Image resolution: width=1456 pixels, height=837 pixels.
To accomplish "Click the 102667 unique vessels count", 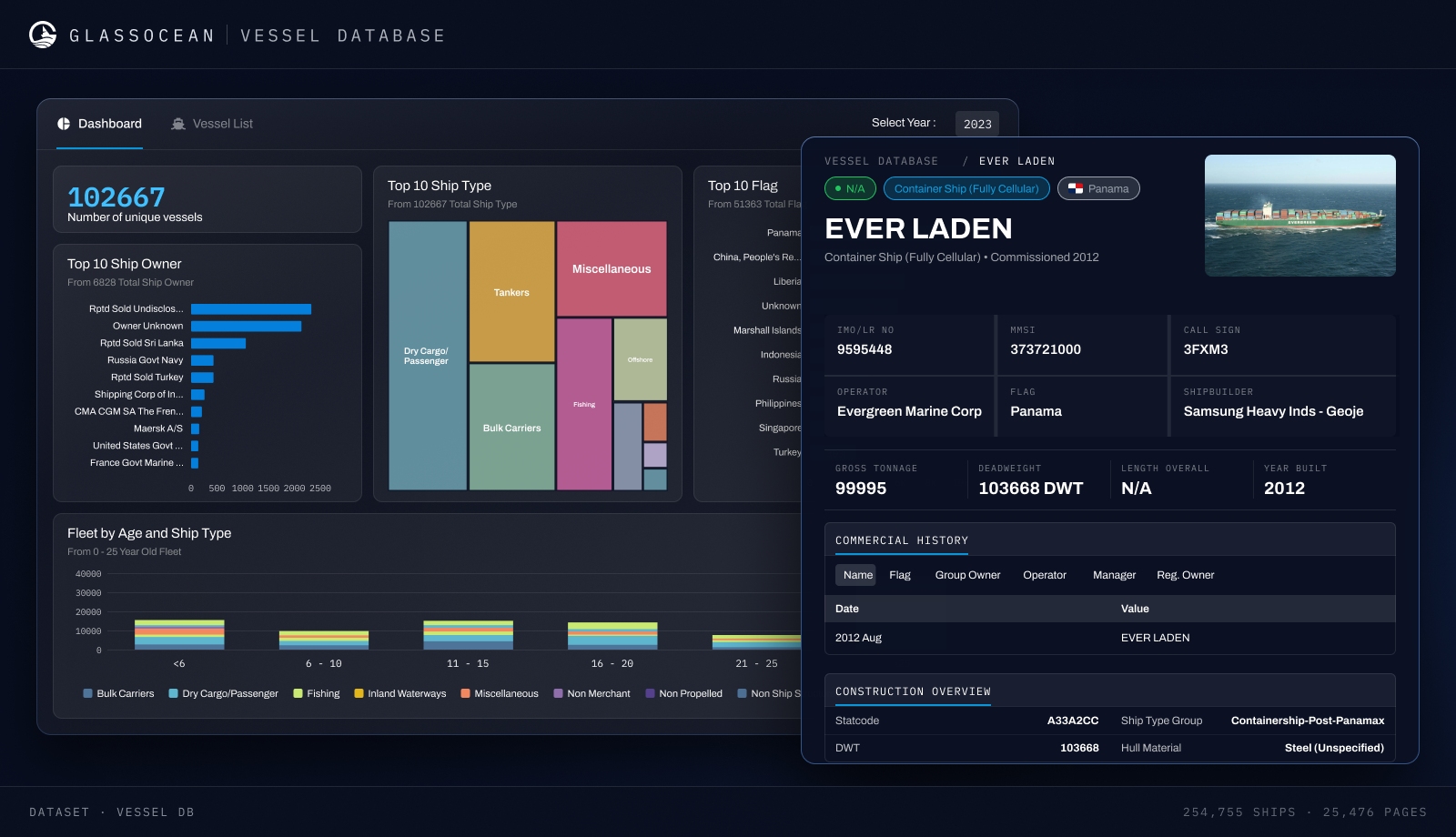I will point(116,197).
